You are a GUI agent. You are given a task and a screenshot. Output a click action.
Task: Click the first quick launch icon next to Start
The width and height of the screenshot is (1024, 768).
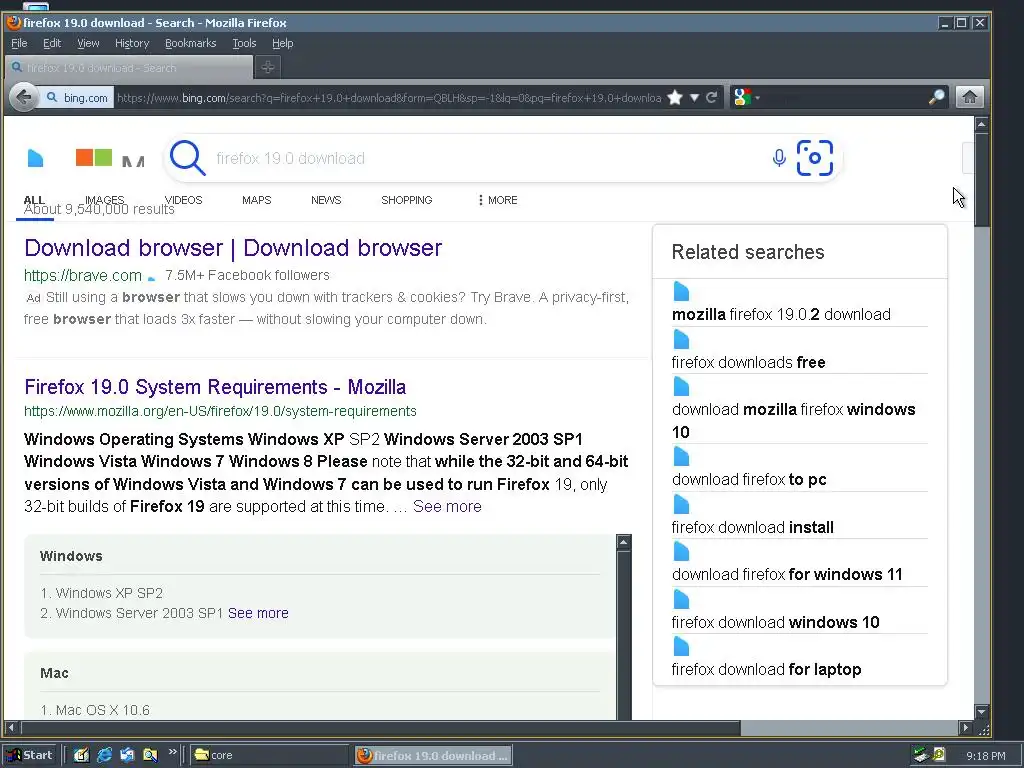pyautogui.click(x=81, y=756)
